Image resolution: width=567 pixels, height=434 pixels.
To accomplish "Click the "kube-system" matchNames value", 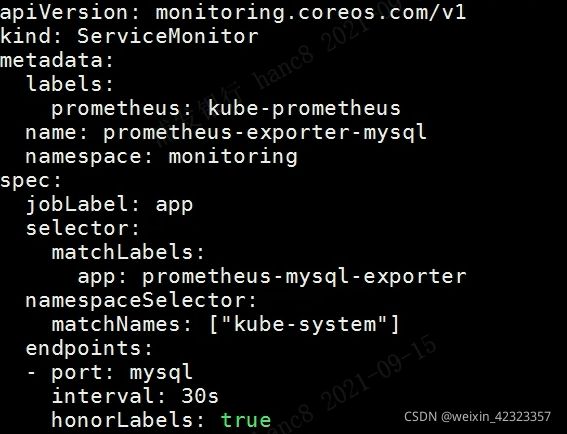I will (304, 324).
